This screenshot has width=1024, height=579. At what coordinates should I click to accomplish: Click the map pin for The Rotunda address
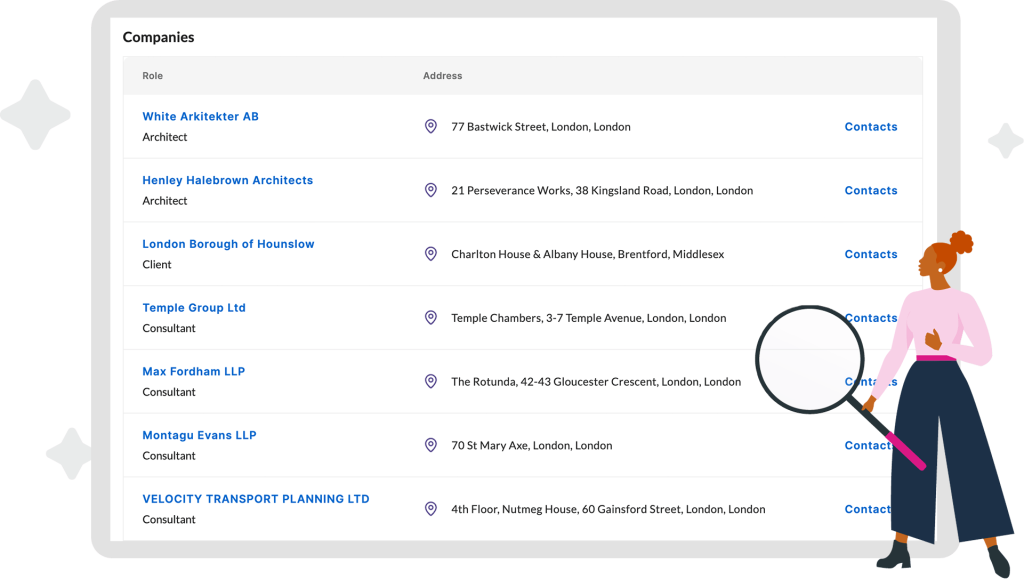click(431, 381)
